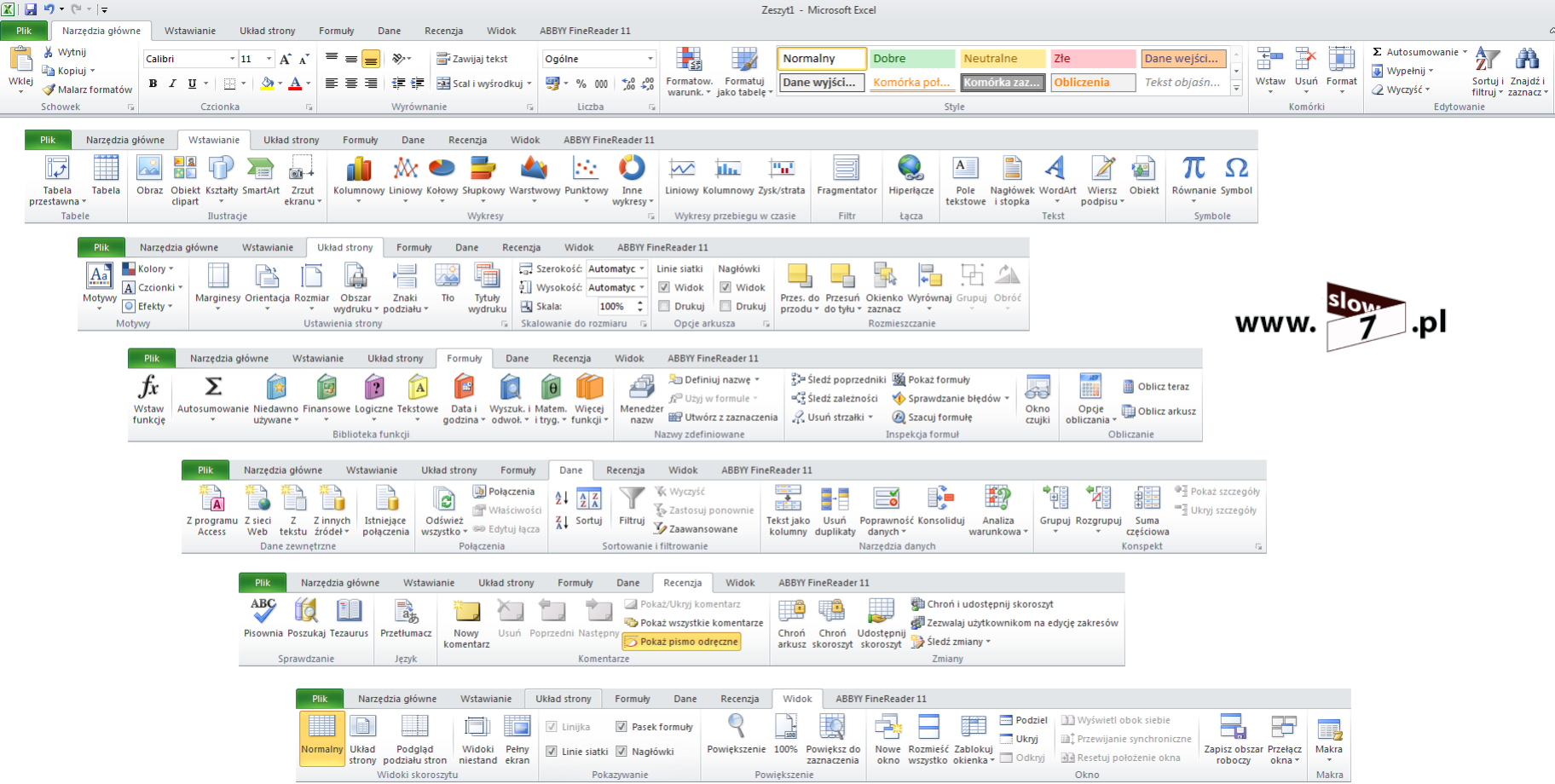Click Zablokuj okienka freeze panes
This screenshot has height=784, width=1555.
pos(973,739)
